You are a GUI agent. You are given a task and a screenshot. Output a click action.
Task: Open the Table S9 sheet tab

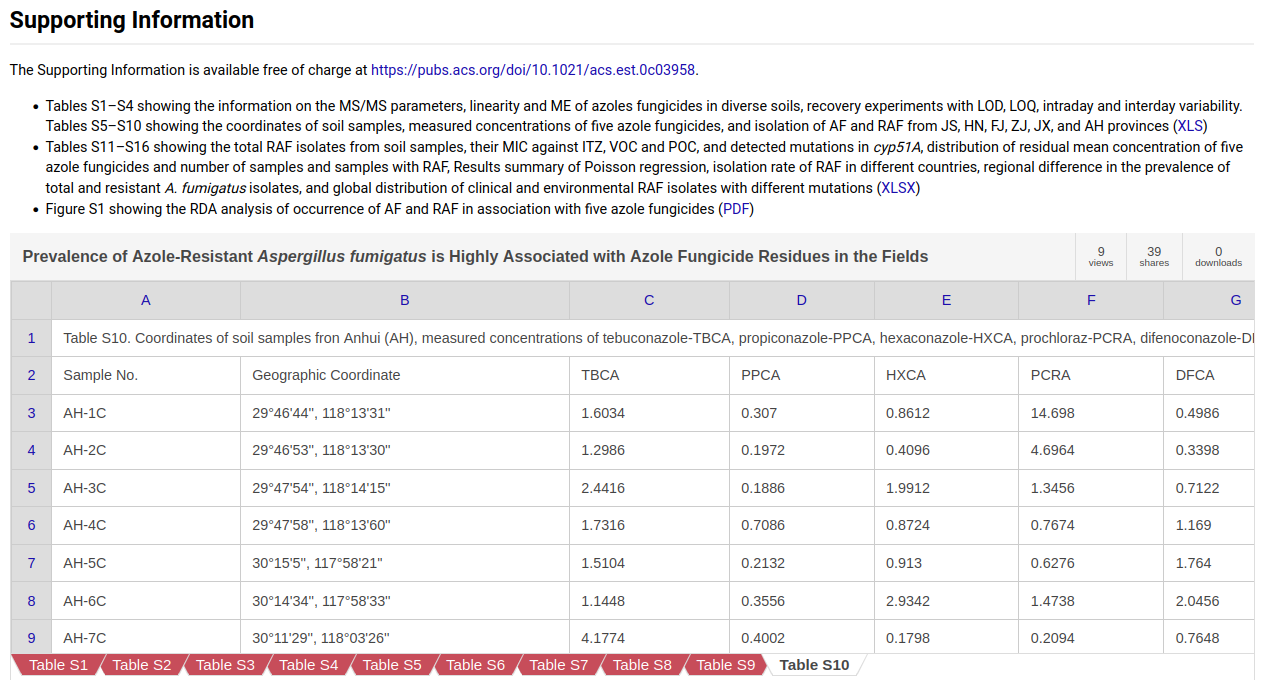click(725, 665)
